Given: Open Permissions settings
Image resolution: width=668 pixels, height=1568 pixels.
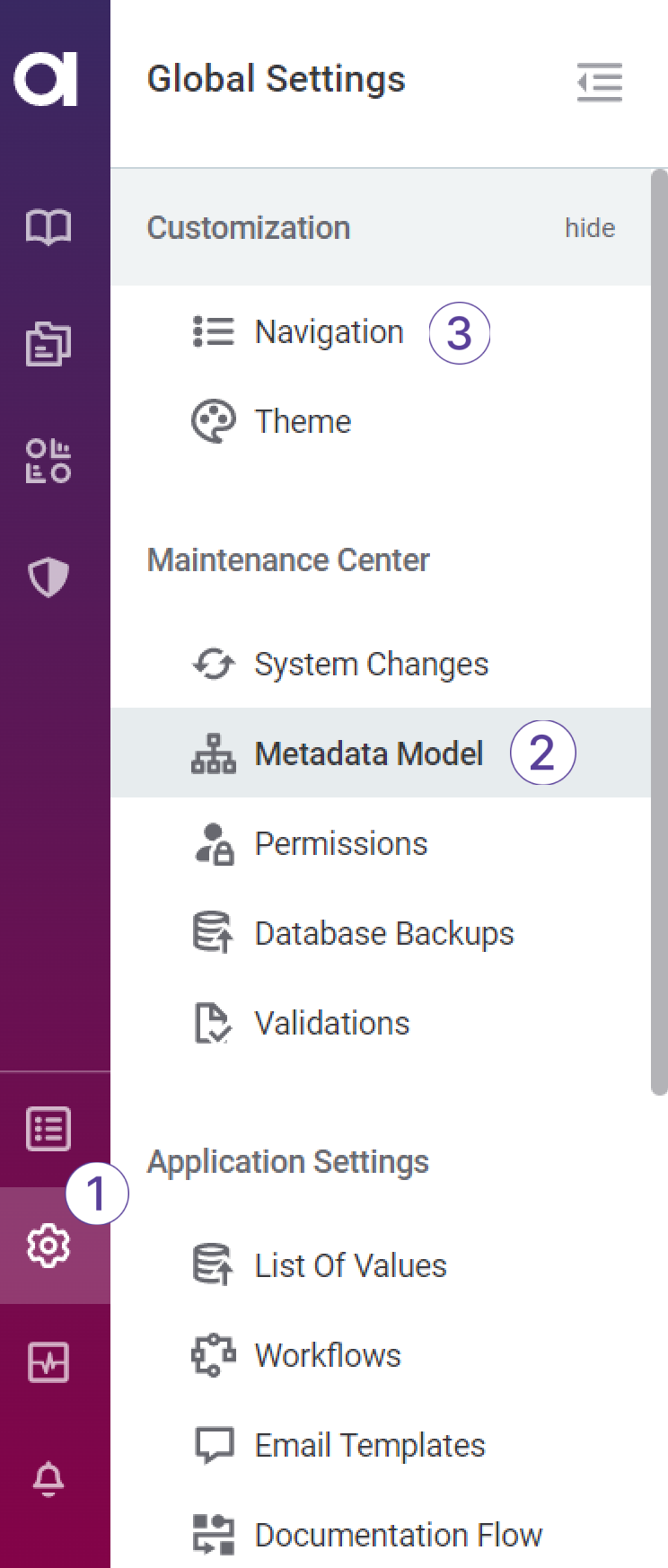Looking at the screenshot, I should [x=341, y=844].
